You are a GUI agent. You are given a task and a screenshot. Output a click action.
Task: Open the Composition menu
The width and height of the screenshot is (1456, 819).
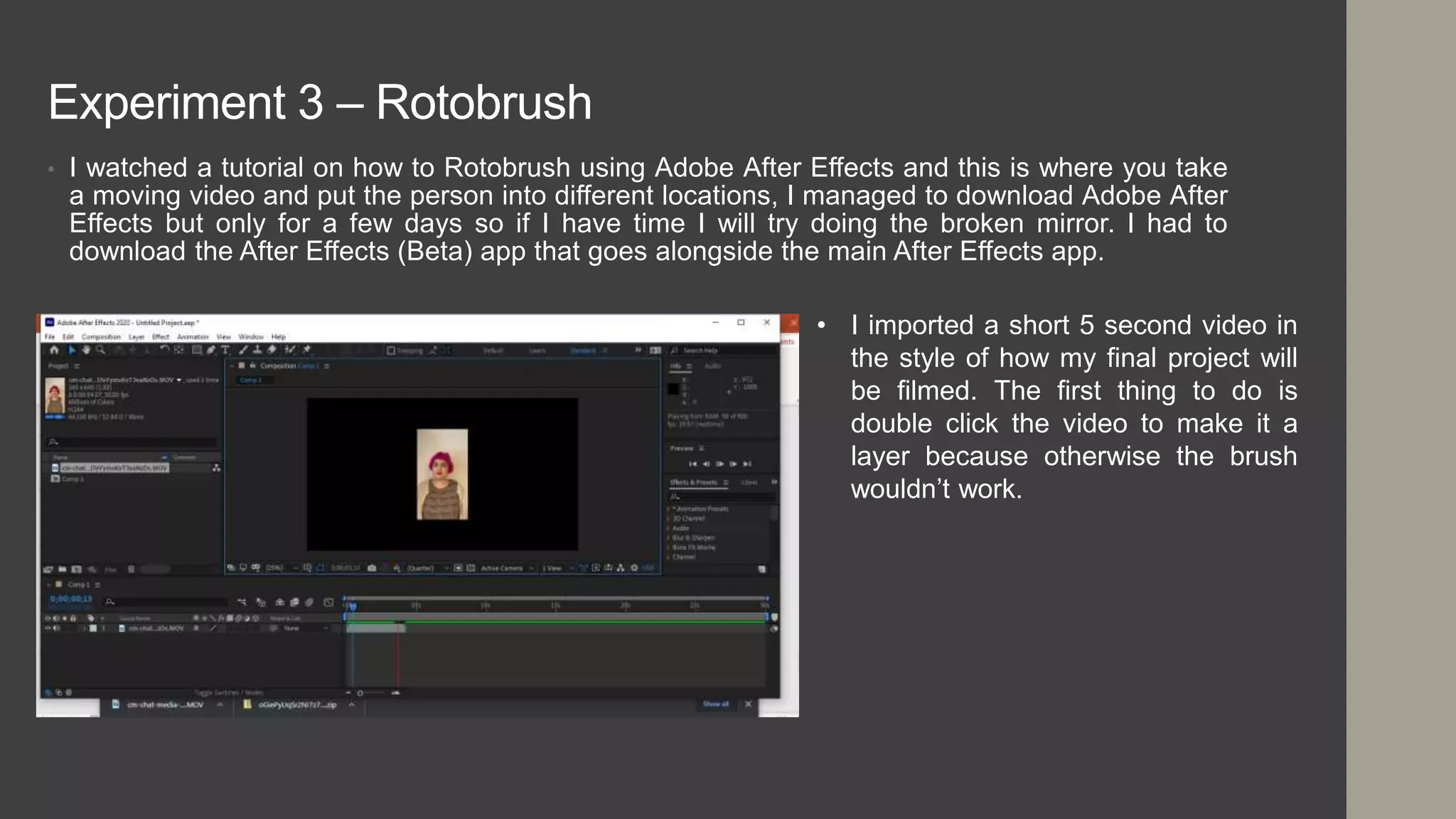click(x=101, y=337)
